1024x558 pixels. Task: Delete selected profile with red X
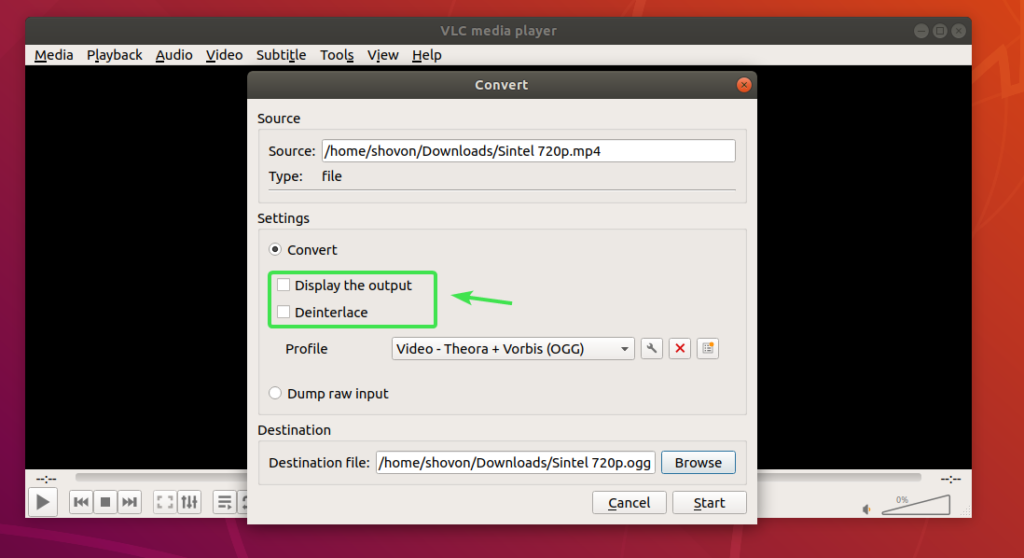pos(680,348)
